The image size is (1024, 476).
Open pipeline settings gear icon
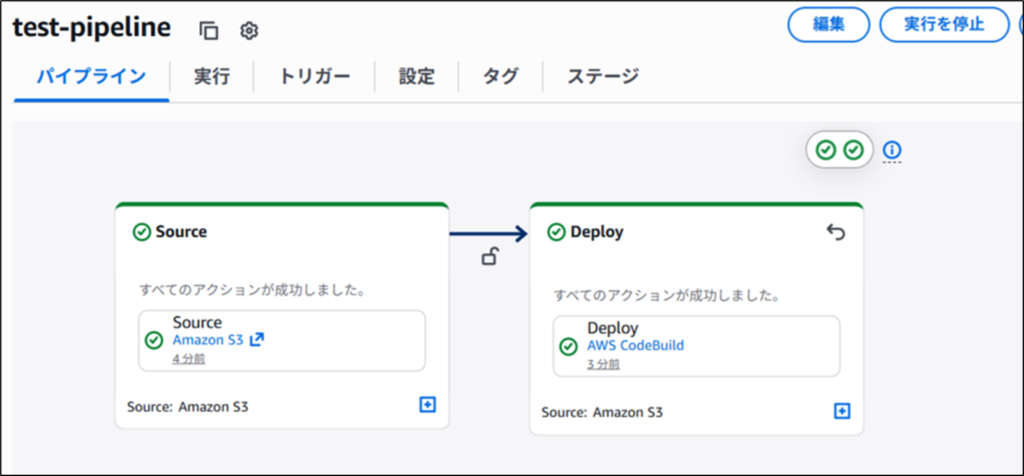tap(249, 30)
